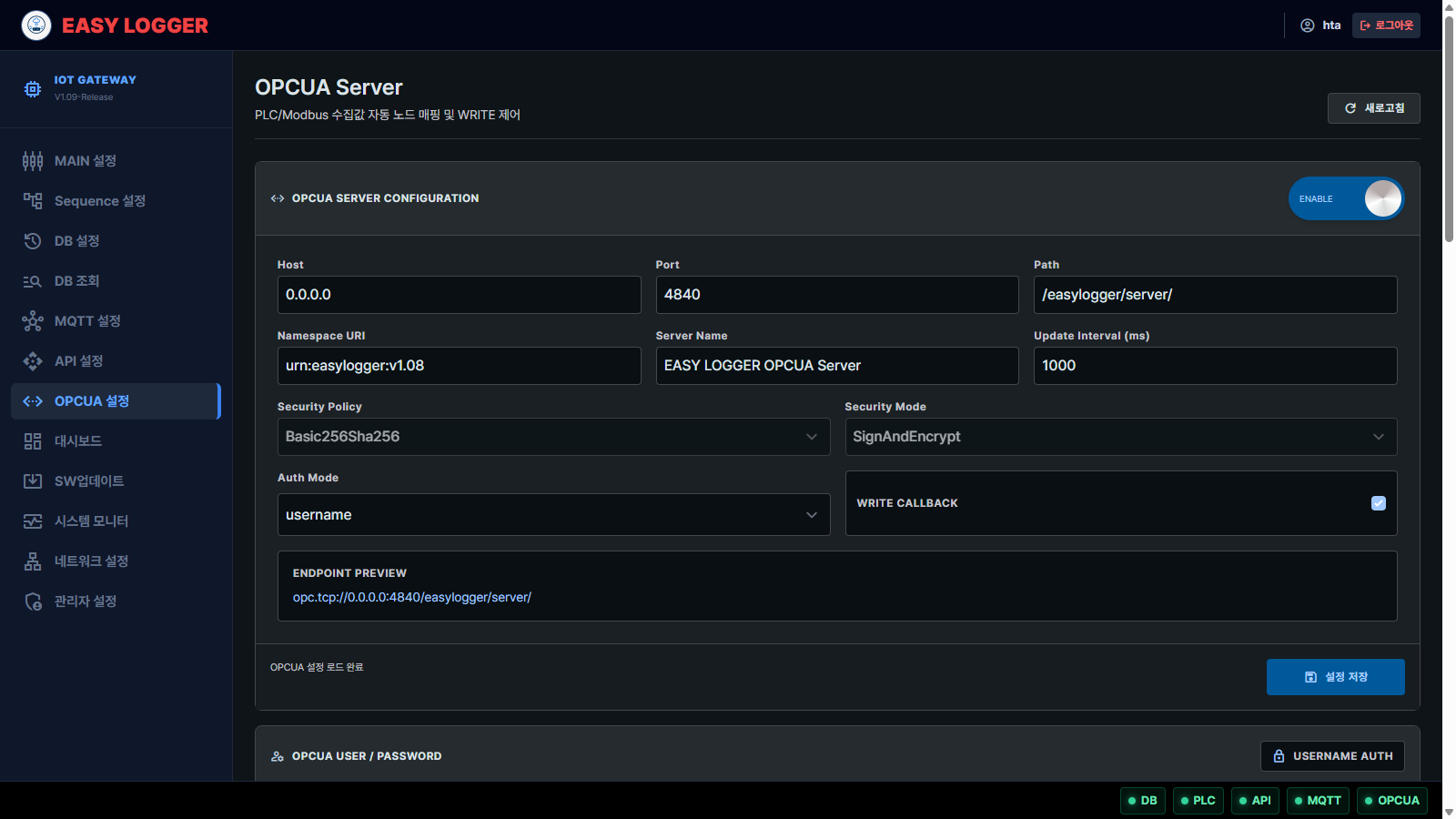
Task: Open Sequence 설정 page
Action: 116,201
